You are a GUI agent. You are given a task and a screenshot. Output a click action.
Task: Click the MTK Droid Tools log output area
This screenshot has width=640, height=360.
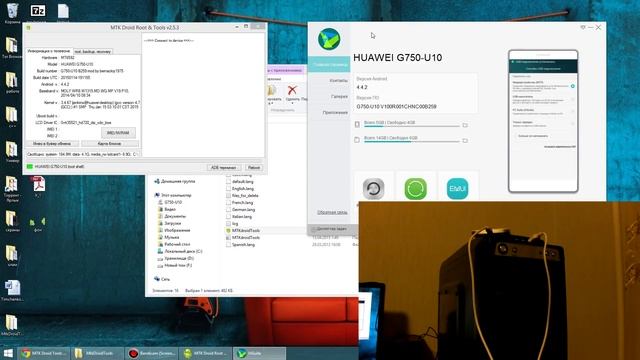click(203, 96)
